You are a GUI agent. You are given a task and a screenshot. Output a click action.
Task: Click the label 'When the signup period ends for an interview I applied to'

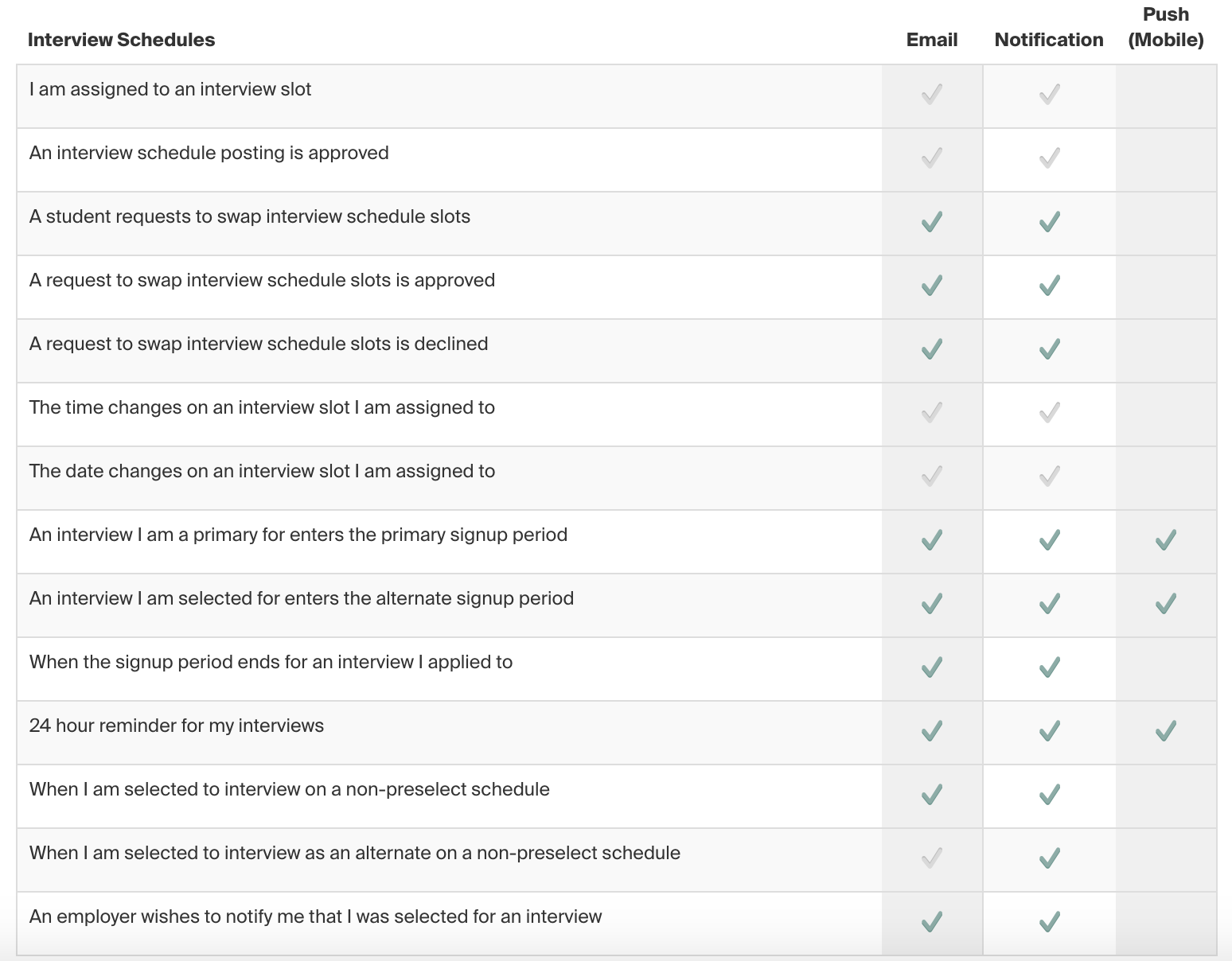point(271,662)
